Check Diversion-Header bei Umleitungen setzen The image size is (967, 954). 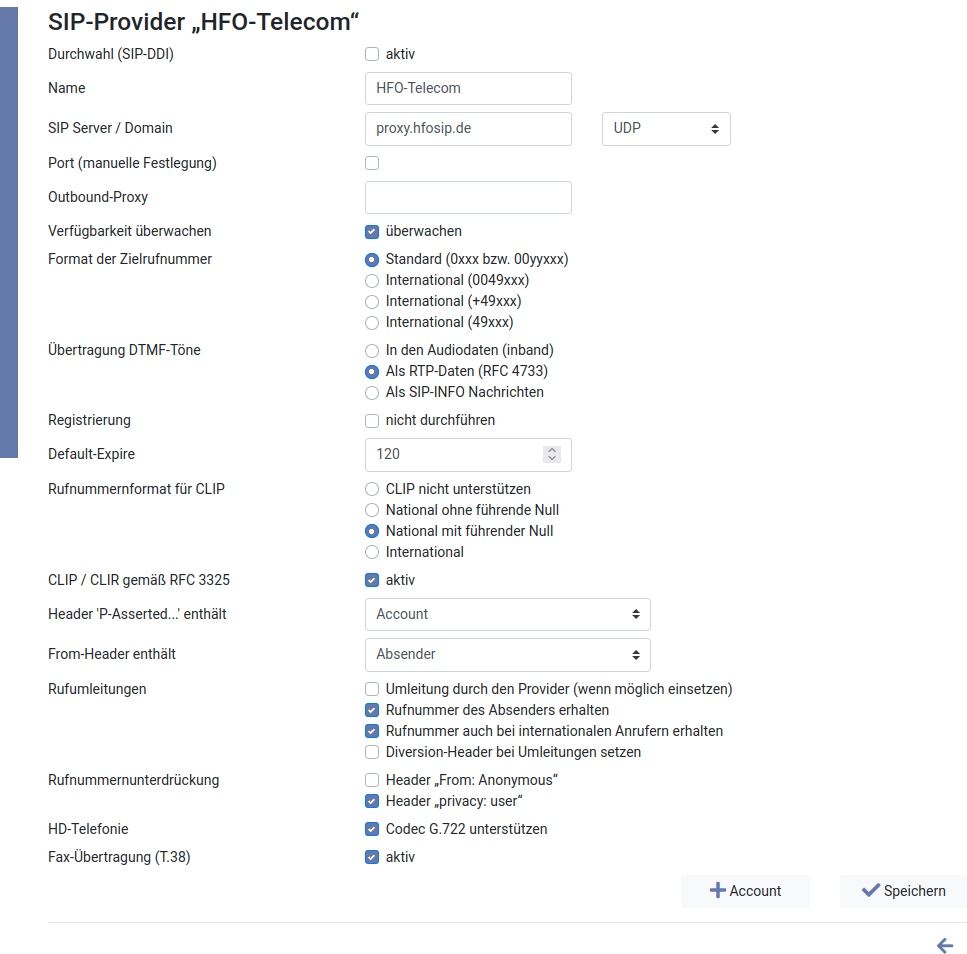pos(372,752)
